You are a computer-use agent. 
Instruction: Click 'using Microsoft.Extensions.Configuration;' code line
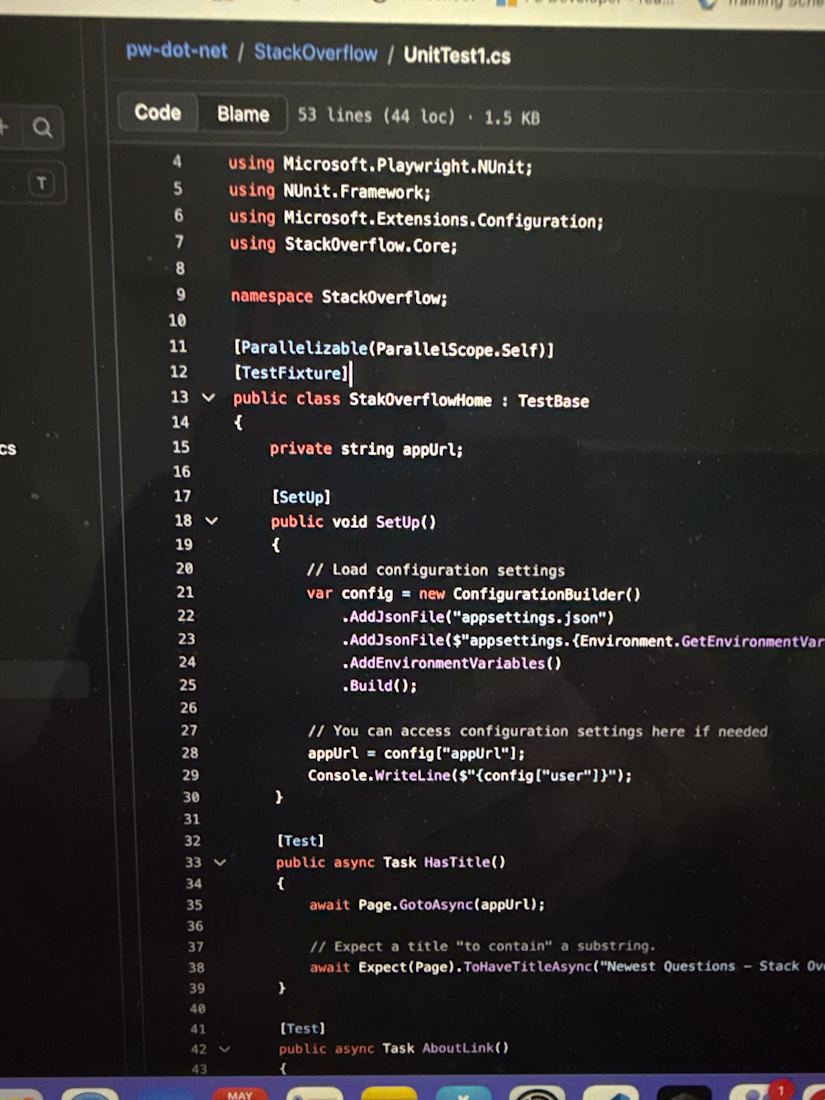pyautogui.click(x=416, y=219)
